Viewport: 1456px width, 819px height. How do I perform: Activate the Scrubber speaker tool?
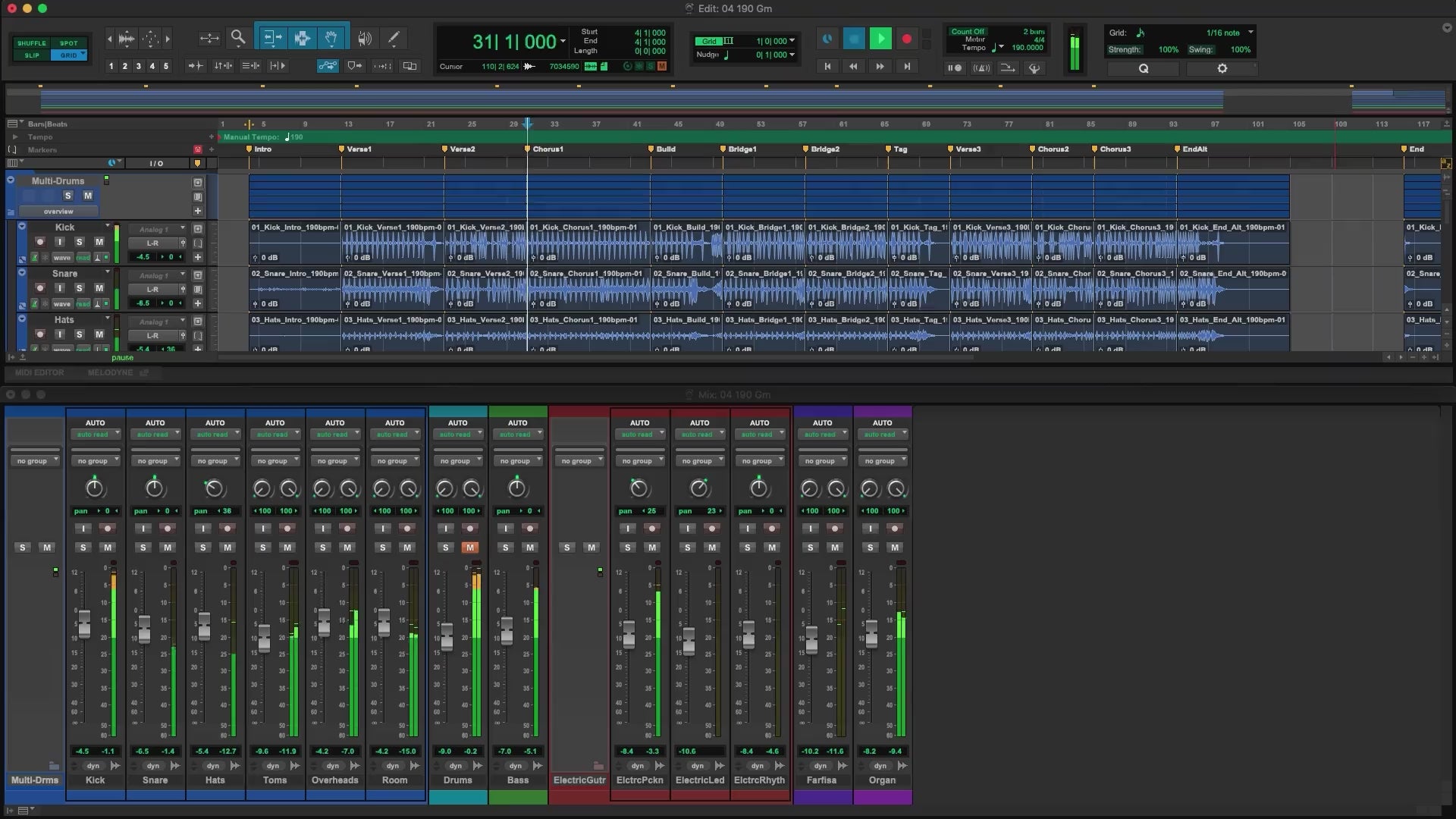click(x=365, y=38)
